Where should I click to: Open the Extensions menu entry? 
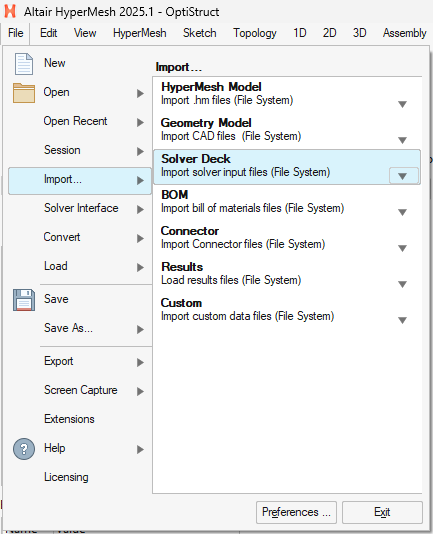(69, 419)
